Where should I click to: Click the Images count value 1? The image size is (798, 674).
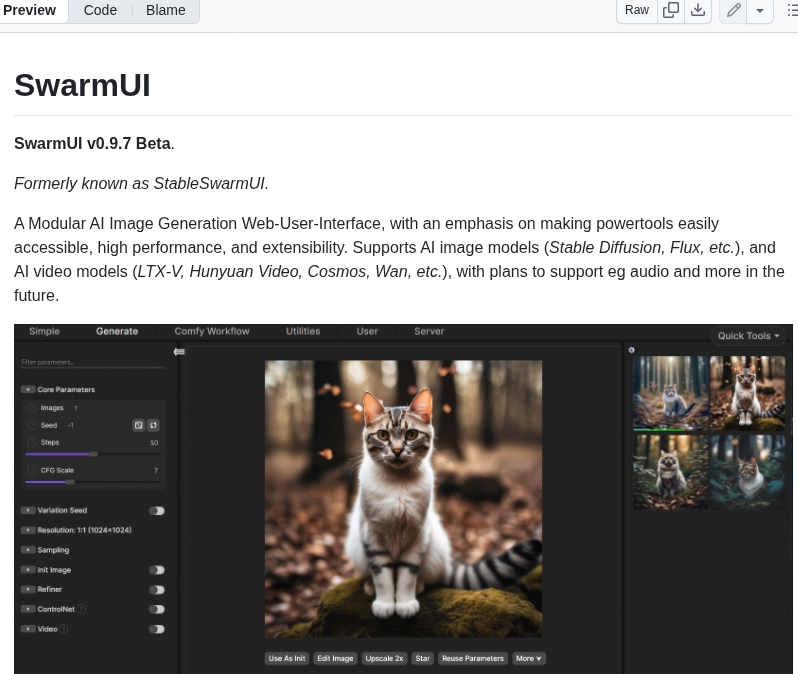[x=76, y=408]
